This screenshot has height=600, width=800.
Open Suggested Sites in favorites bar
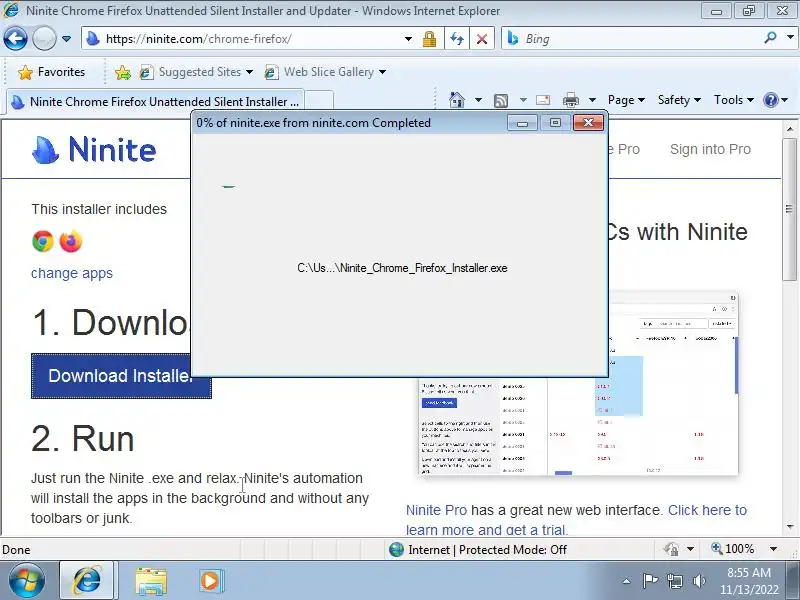point(196,72)
